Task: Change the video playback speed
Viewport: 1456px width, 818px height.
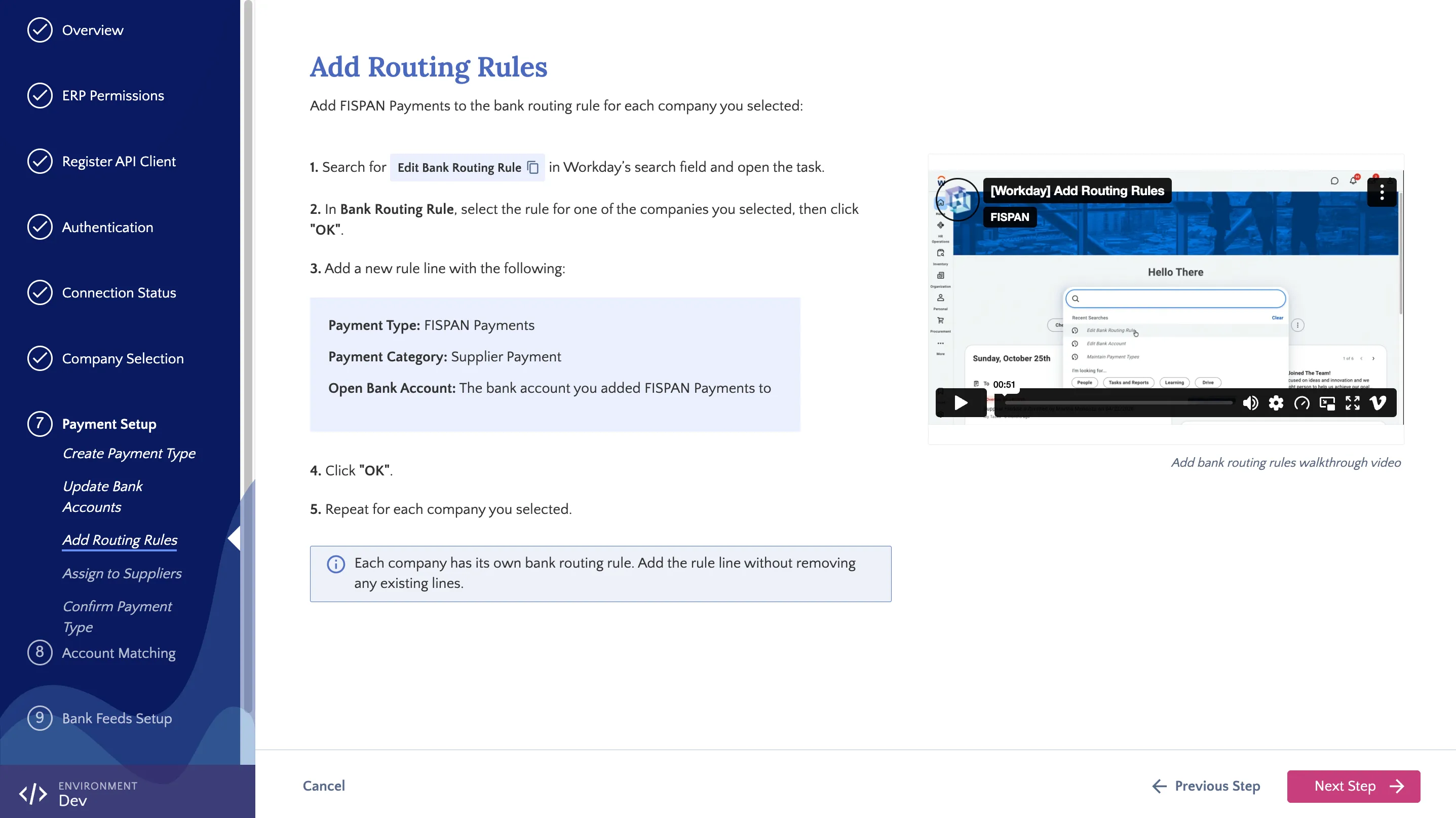Action: 1301,402
